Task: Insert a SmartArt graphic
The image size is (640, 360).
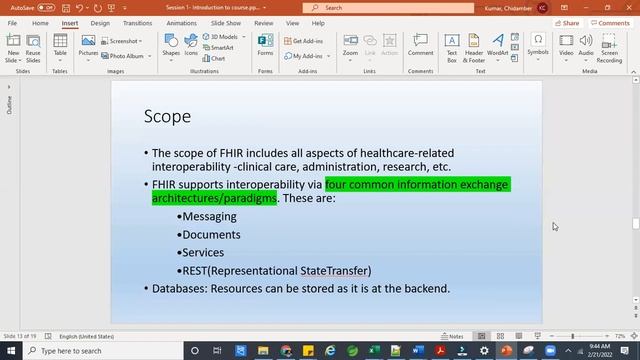Action: pos(218,48)
